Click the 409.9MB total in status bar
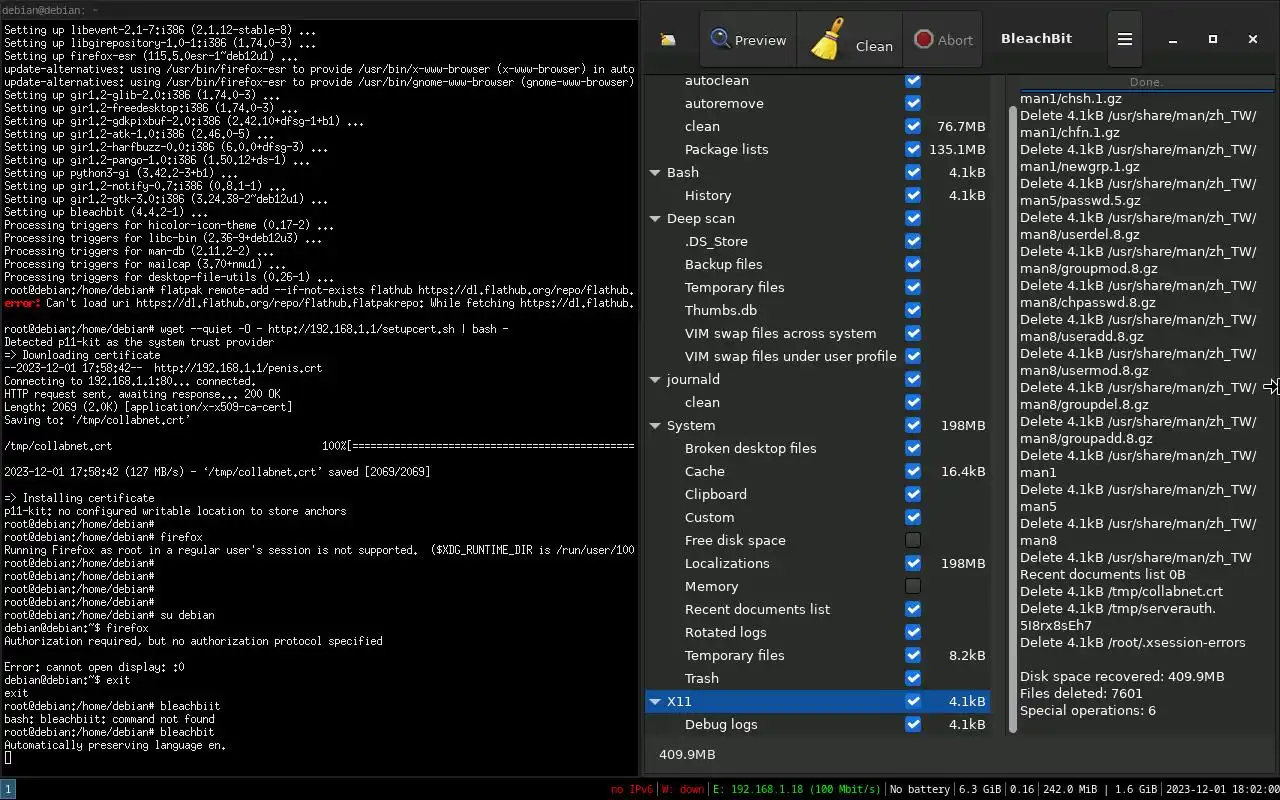 pos(687,754)
